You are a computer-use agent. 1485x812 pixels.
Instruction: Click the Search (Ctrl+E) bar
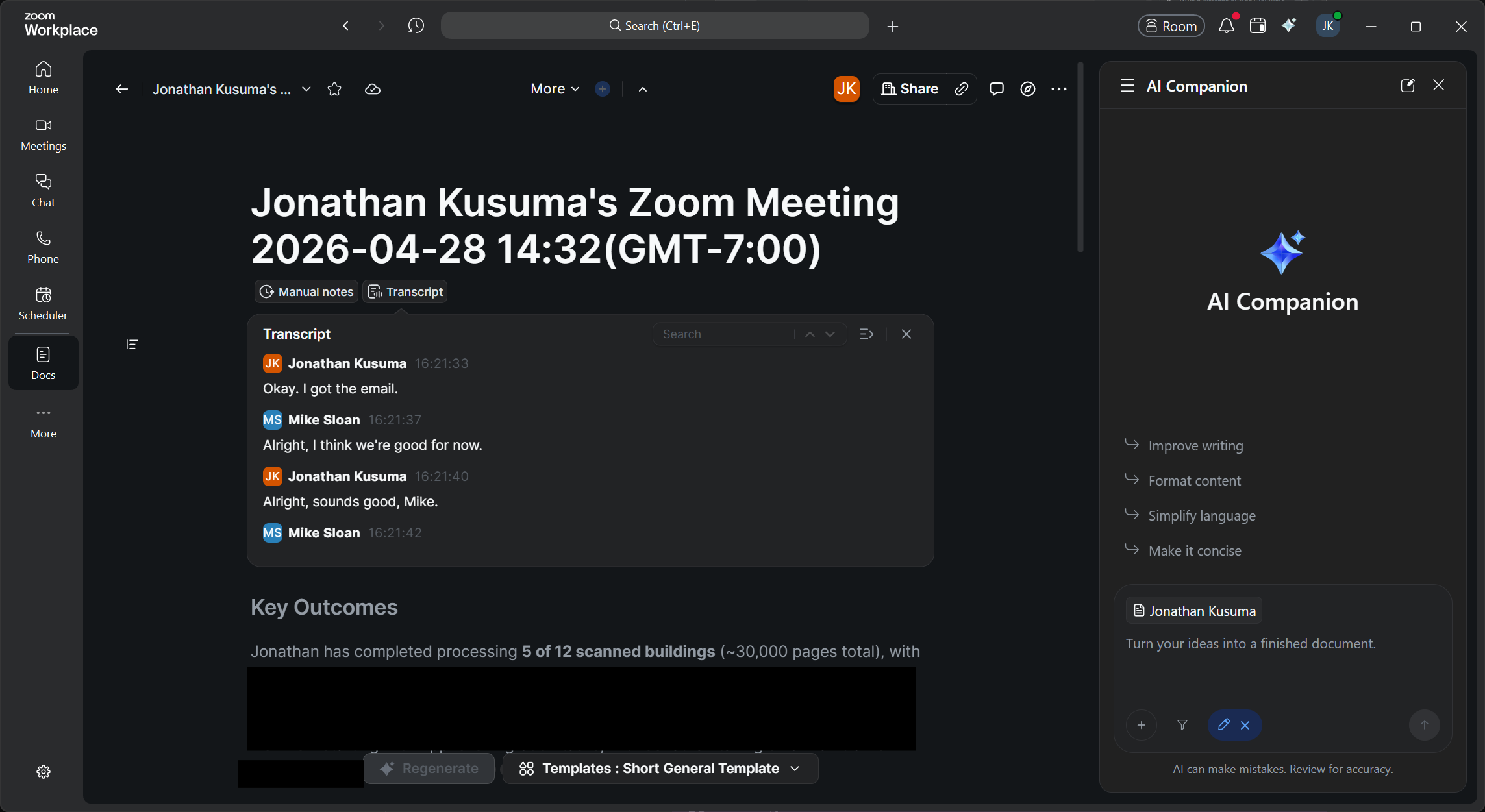[x=655, y=26]
